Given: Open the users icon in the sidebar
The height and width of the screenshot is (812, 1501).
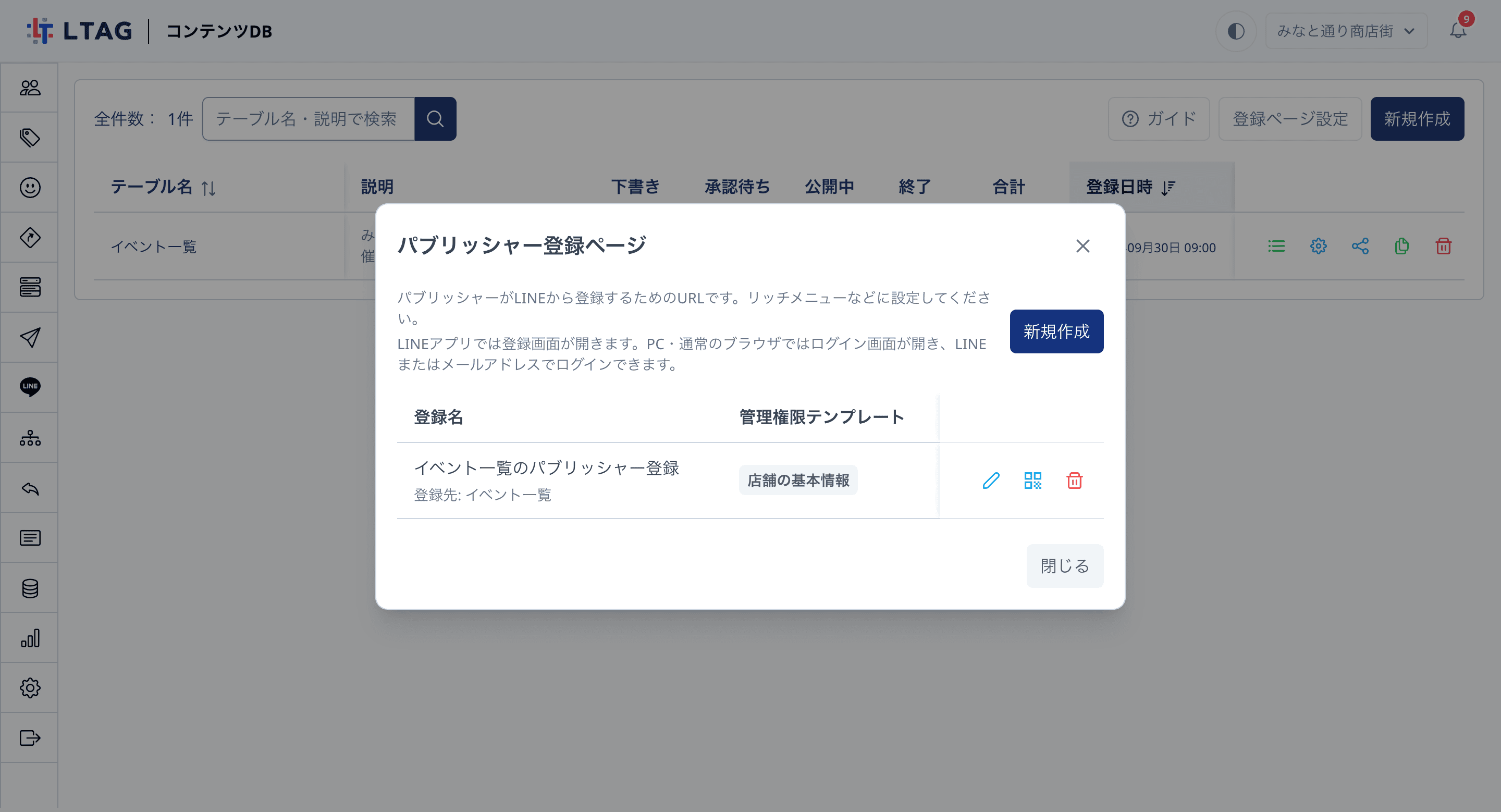Looking at the screenshot, I should point(30,88).
